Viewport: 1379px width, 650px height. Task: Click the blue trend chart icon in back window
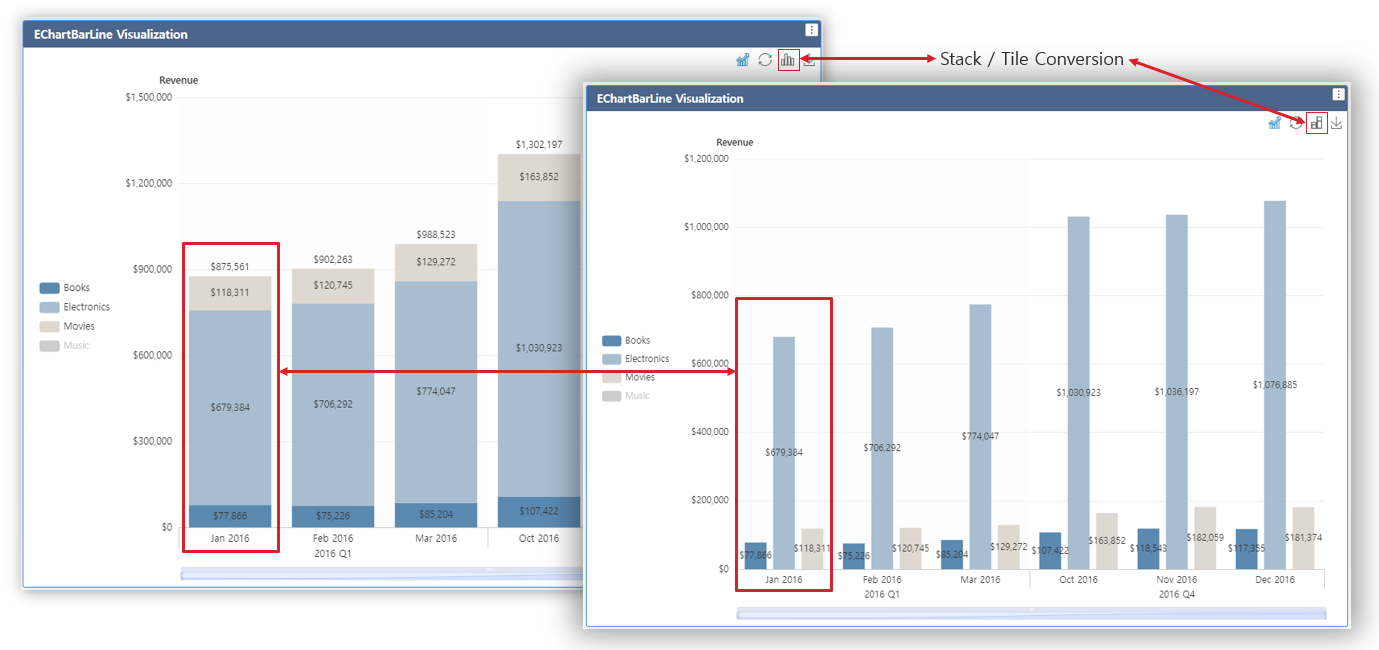pos(742,59)
